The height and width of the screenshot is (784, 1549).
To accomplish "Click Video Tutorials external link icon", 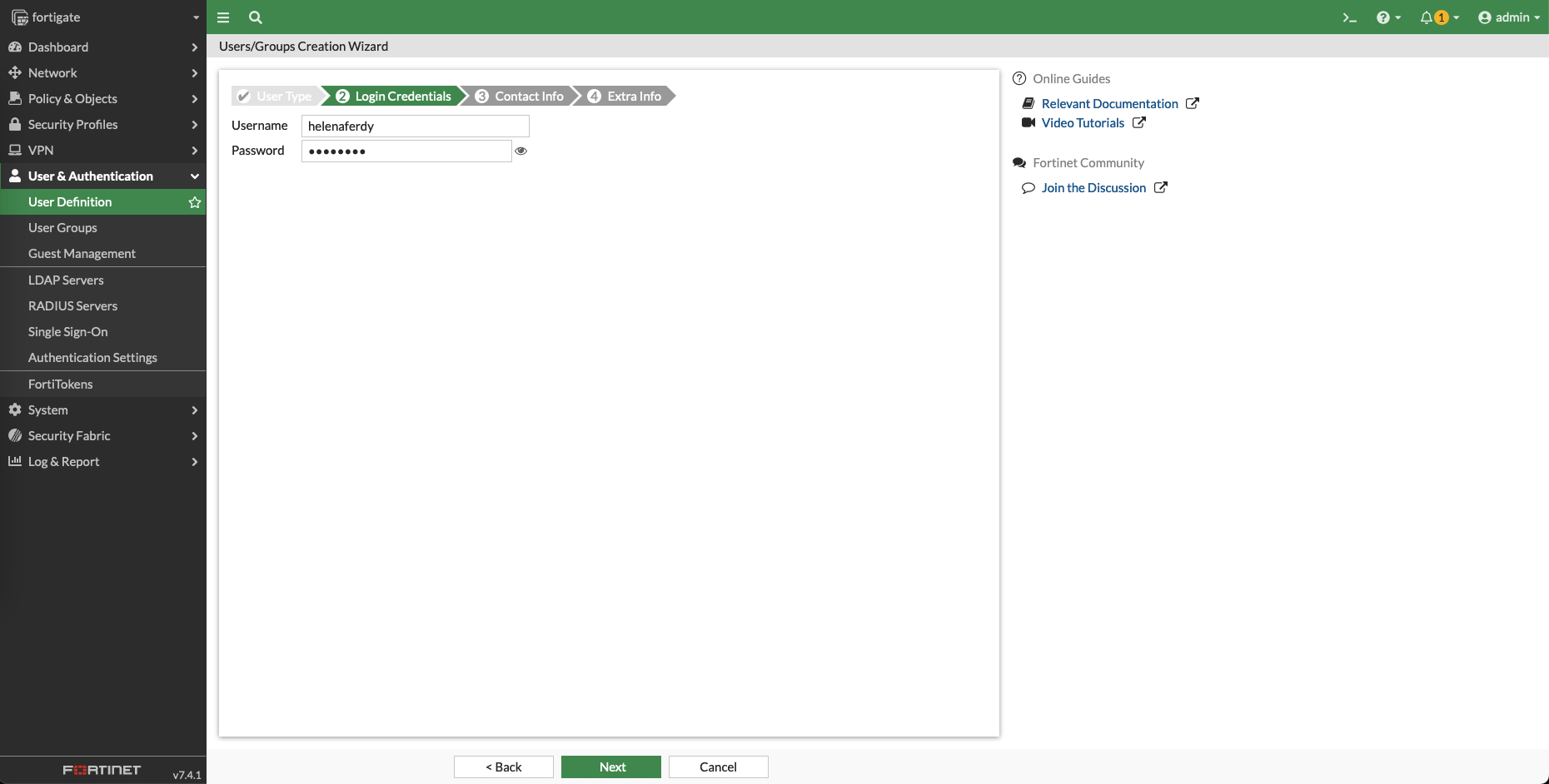I will click(x=1139, y=122).
